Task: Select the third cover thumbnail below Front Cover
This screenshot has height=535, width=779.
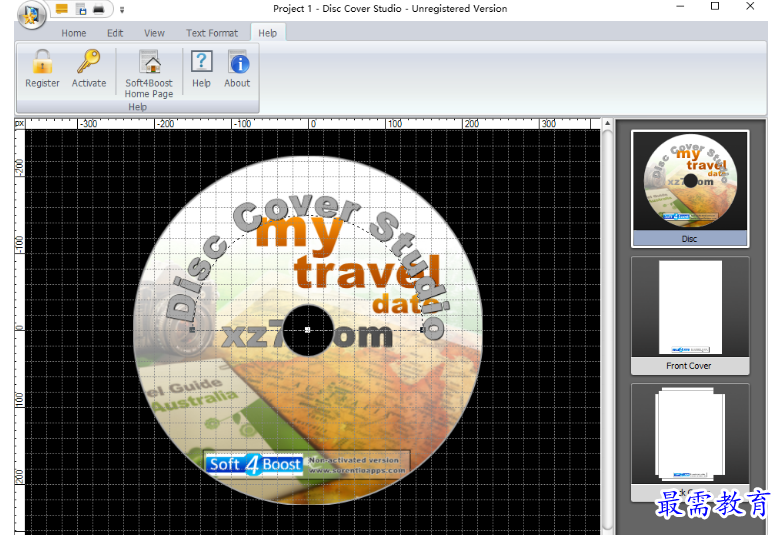Action: [690, 440]
